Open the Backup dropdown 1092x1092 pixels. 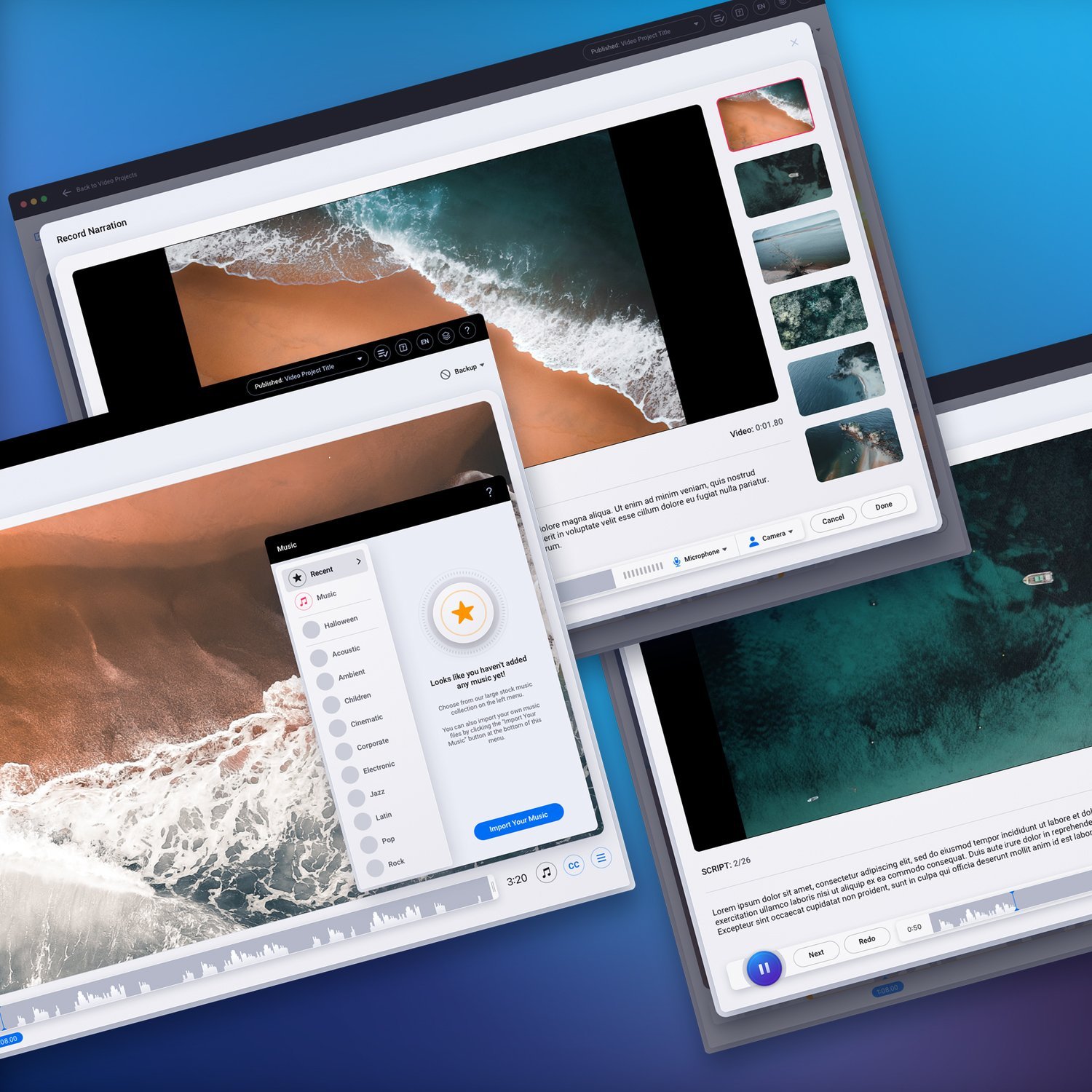pos(466,368)
